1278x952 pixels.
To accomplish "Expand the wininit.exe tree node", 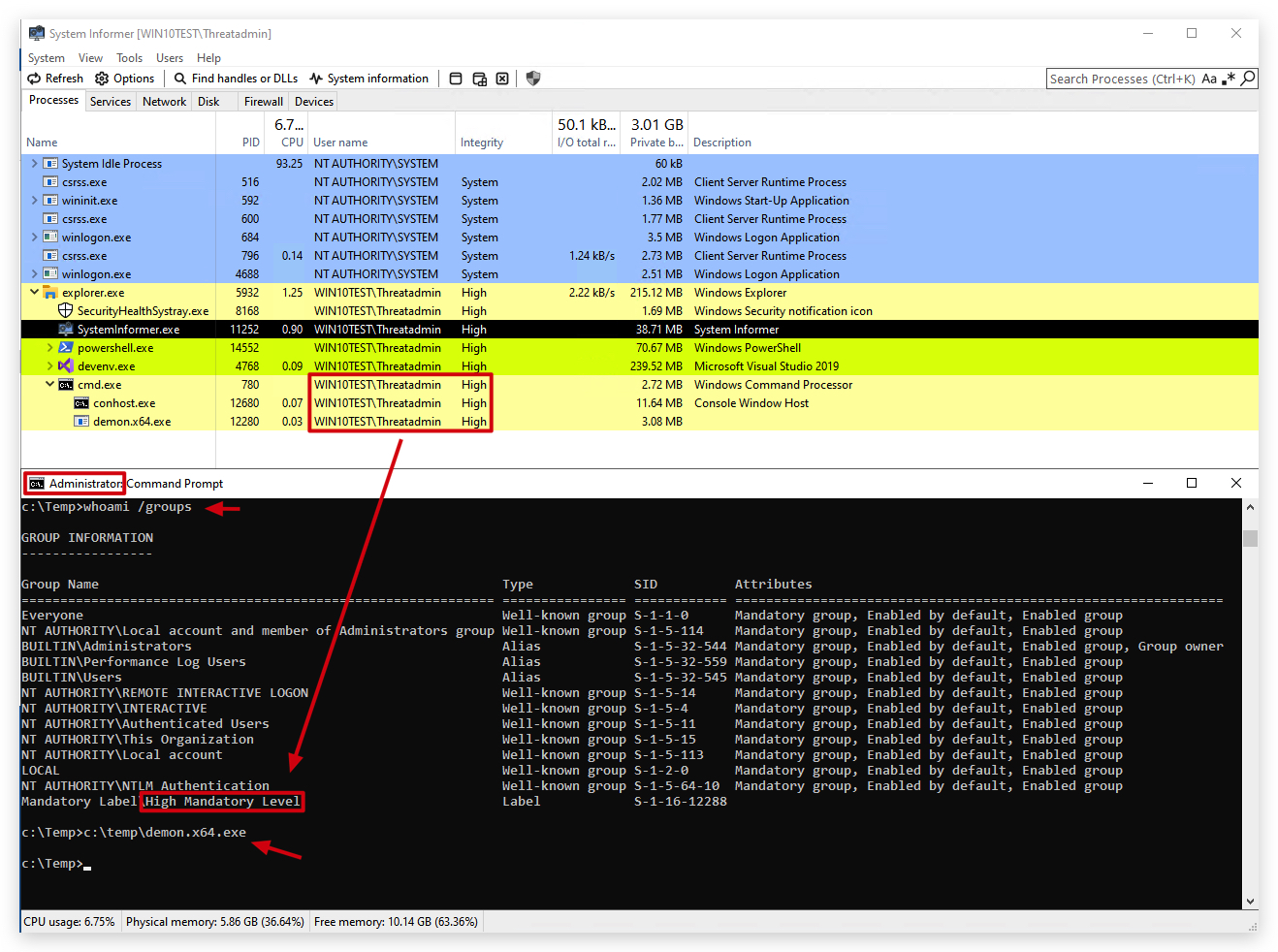I will tap(35, 201).
